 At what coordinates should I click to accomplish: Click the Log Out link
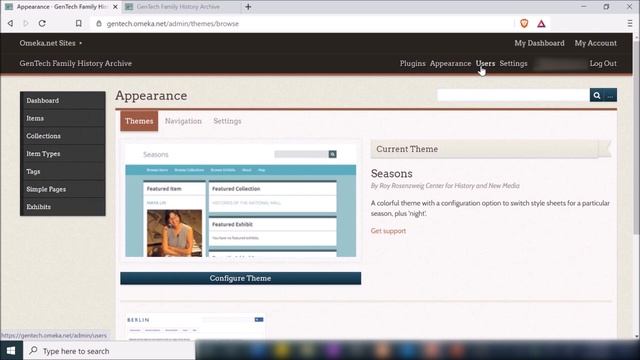tap(603, 63)
